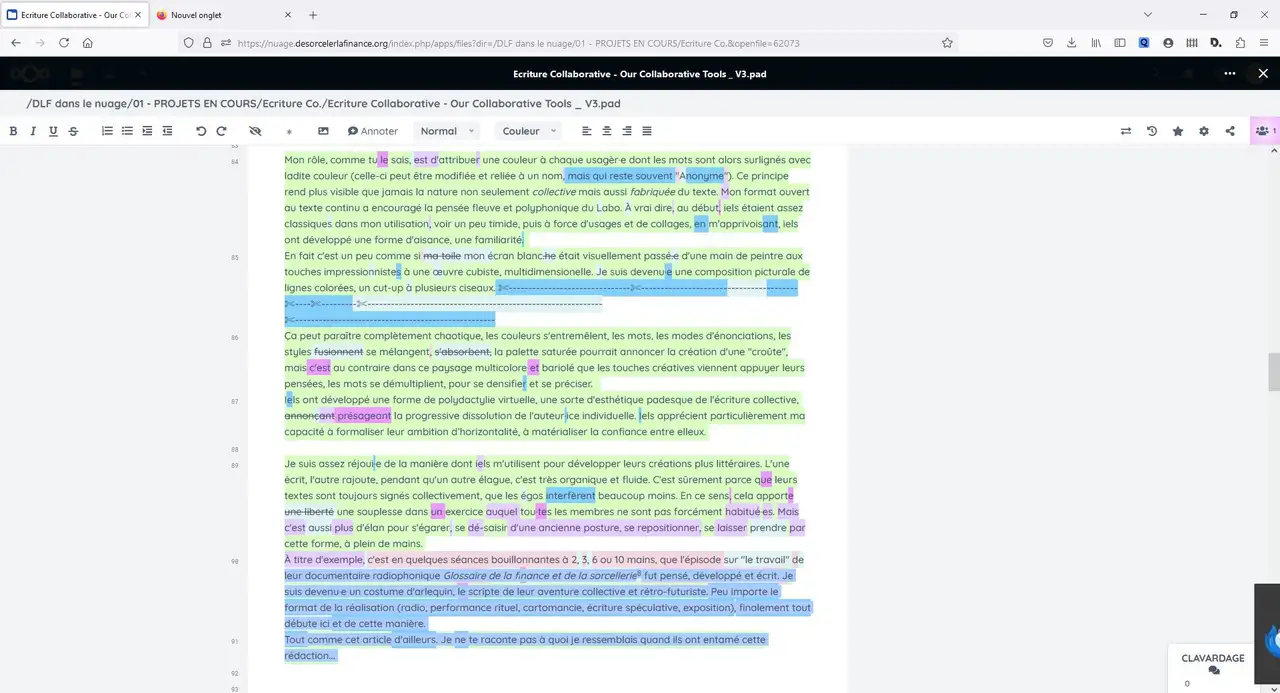Viewport: 1280px width, 693px height.
Task: Toggle italic text formatting
Action: [x=33, y=131]
